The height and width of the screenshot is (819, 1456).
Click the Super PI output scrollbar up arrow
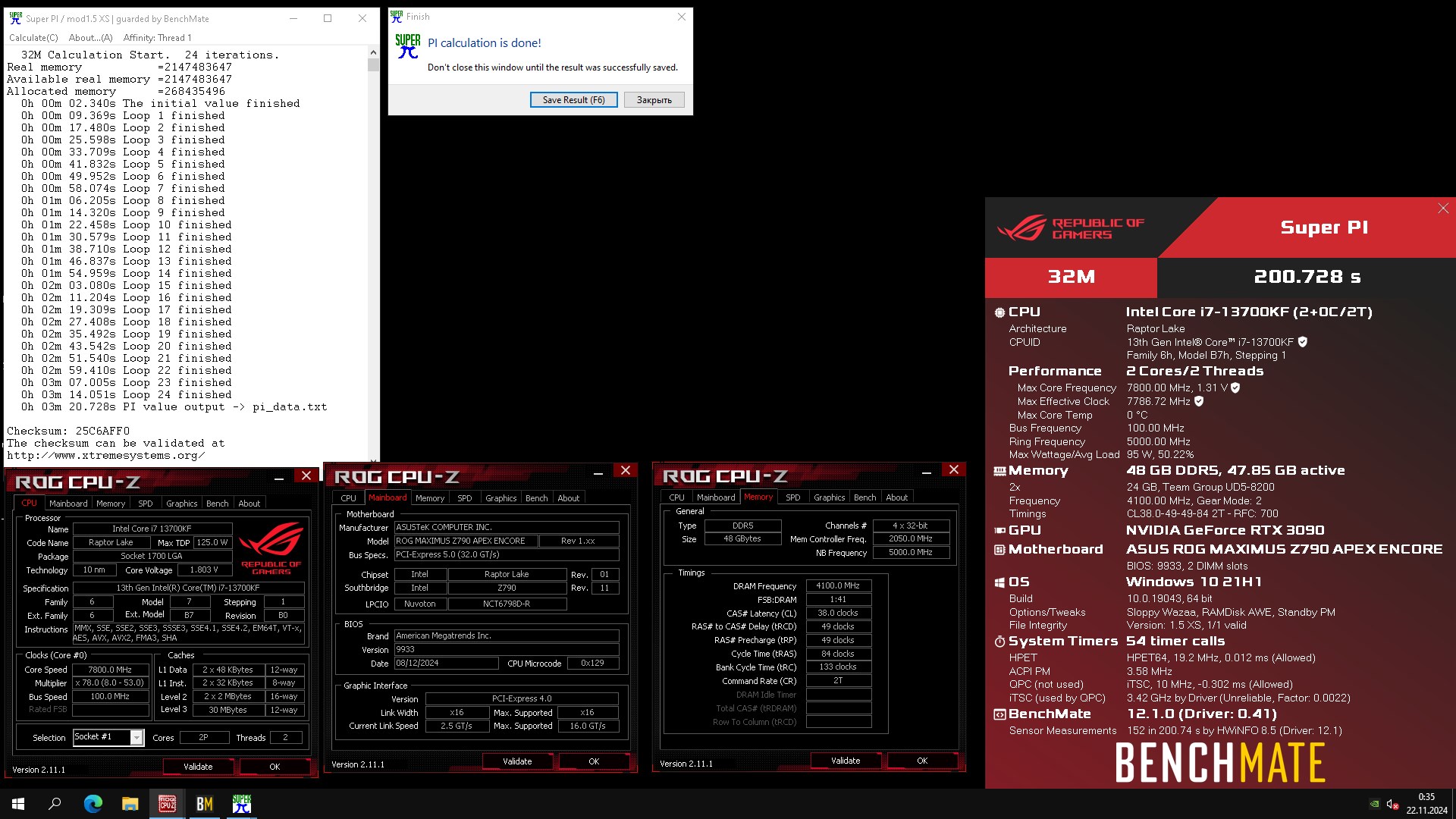point(372,52)
